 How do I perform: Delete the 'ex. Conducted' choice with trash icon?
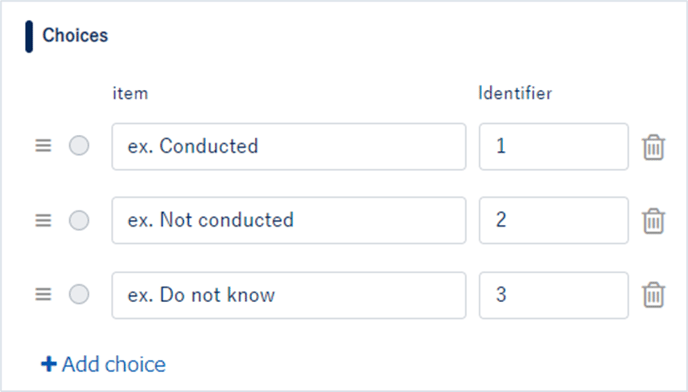653,147
